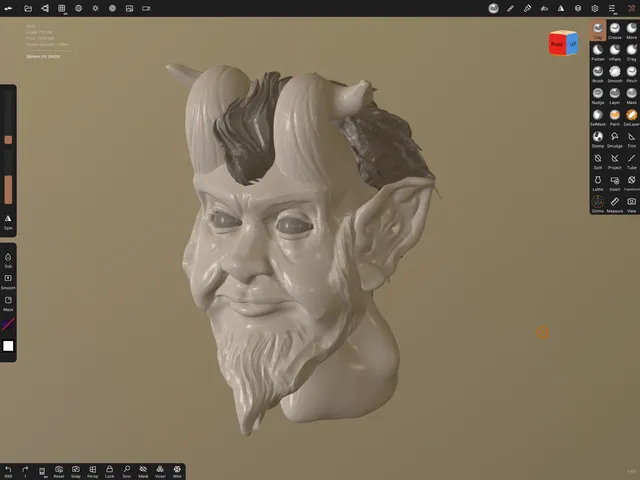Open the pencil stroke menu
Screen dimensions: 640x480
[x=511, y=8]
